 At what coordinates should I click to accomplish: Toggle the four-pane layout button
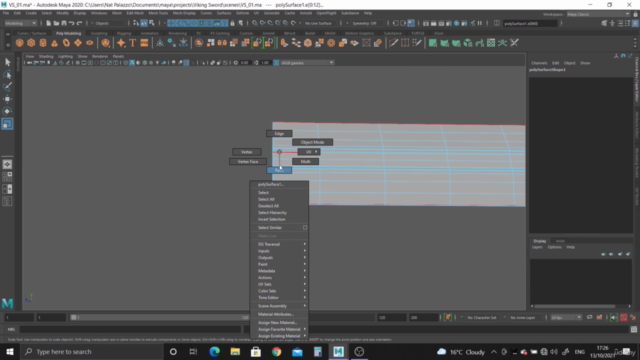[7, 177]
